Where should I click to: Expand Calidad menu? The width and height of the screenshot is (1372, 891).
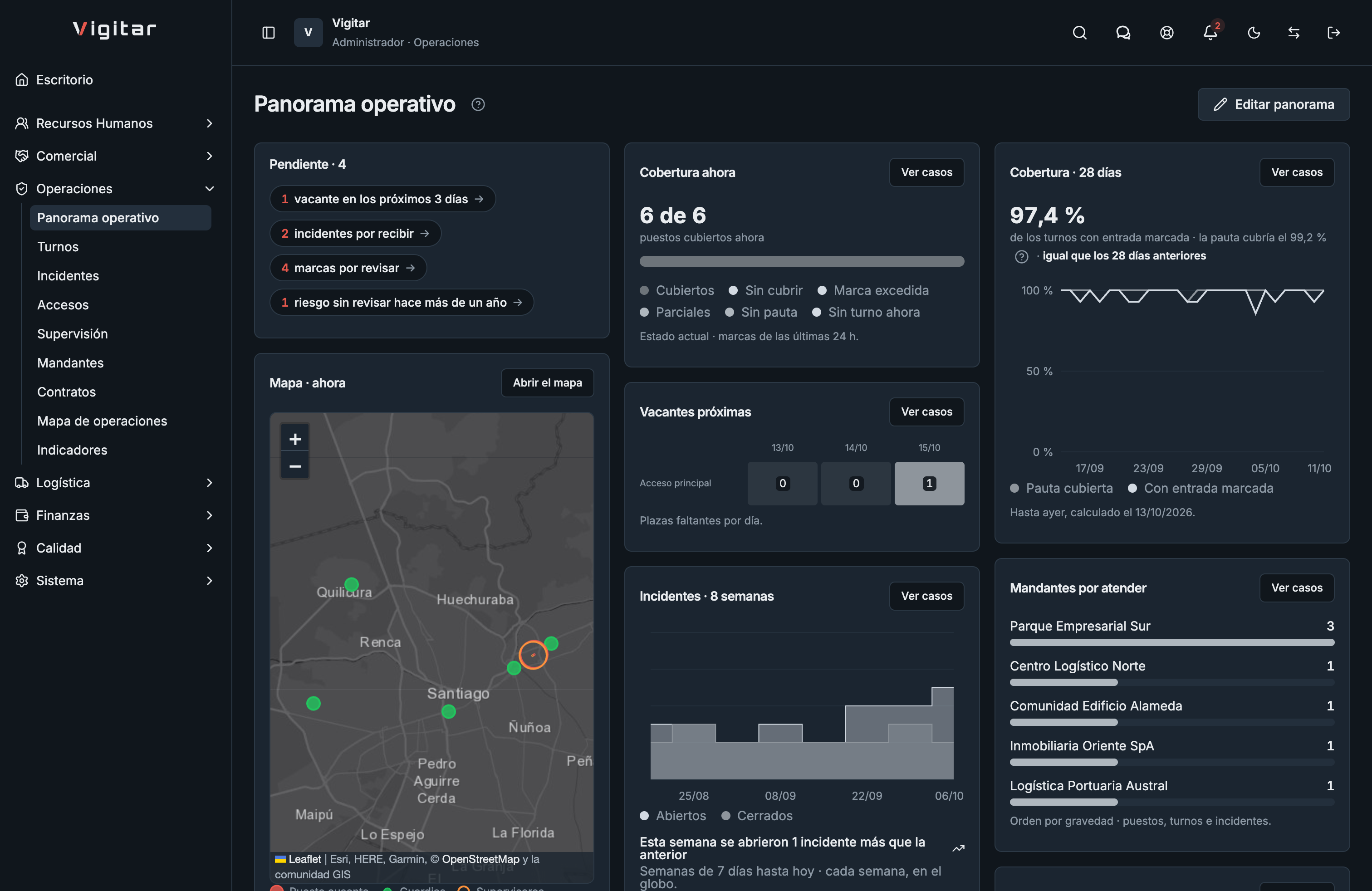click(x=115, y=548)
